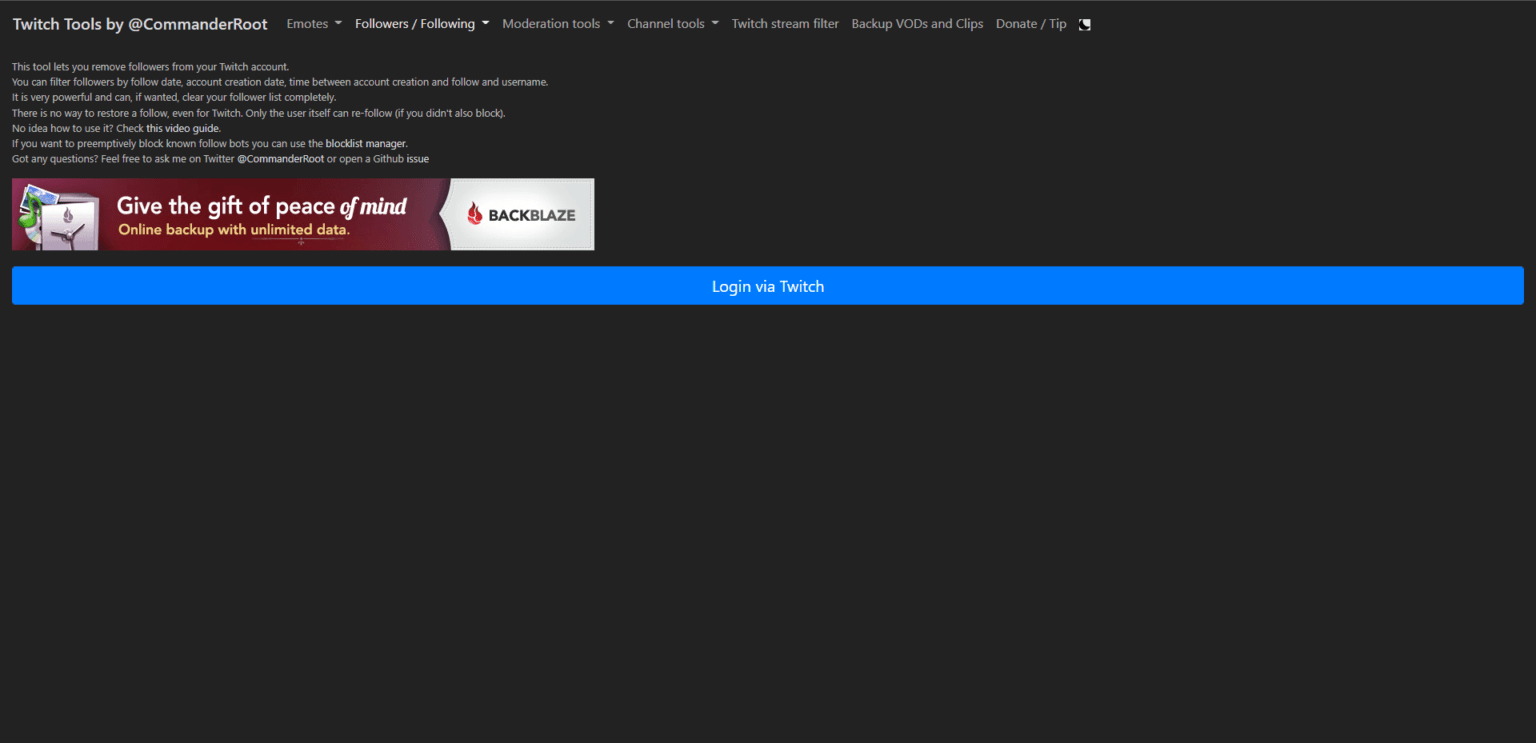Screen dimensions: 1536x743
Task: Toggle the dark mode theme icon
Action: pos(1085,24)
